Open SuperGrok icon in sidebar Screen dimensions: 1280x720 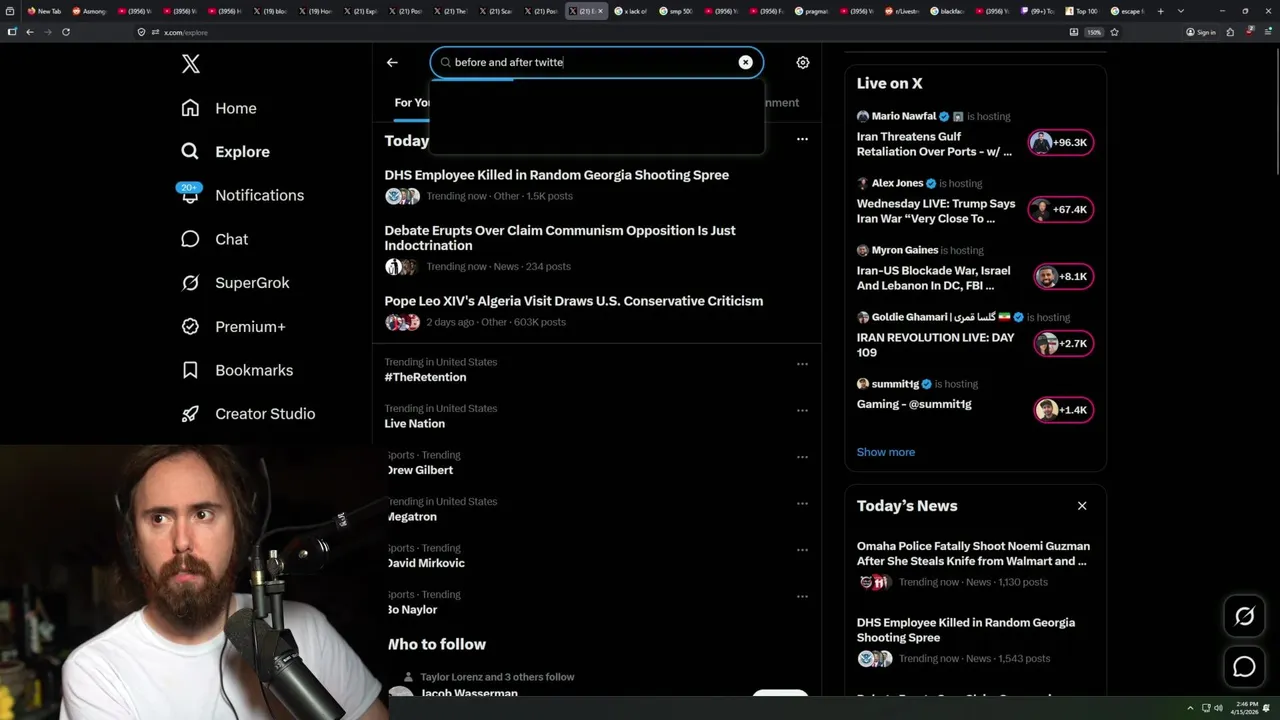click(x=190, y=283)
